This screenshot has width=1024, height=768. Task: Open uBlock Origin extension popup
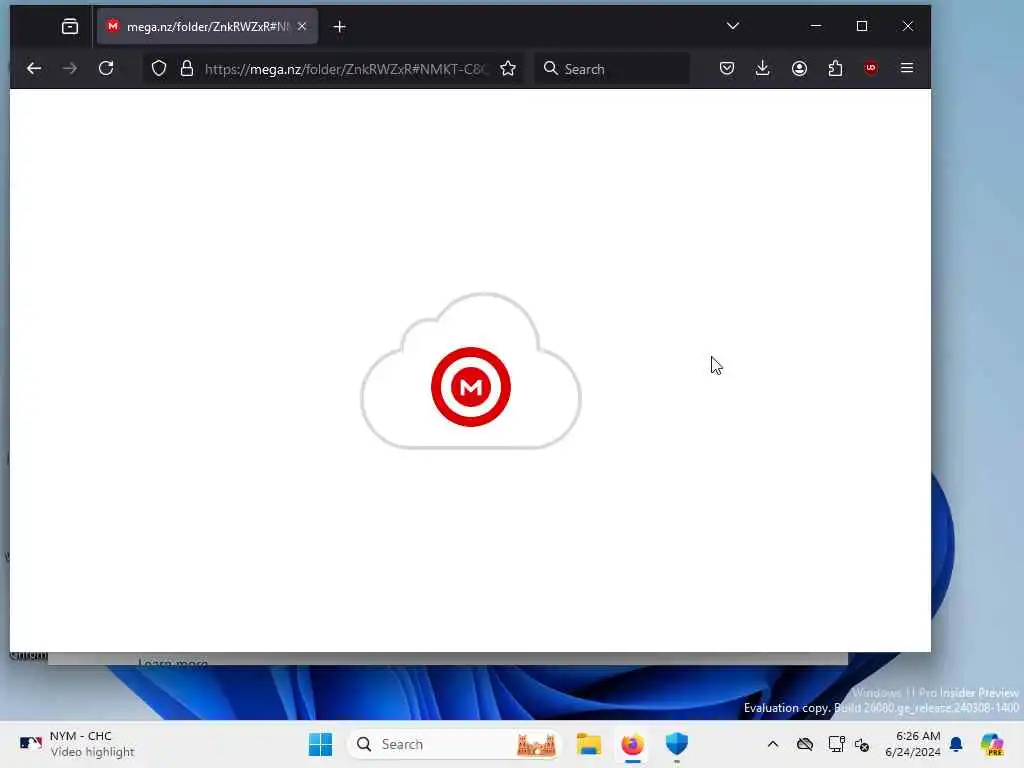tap(871, 69)
